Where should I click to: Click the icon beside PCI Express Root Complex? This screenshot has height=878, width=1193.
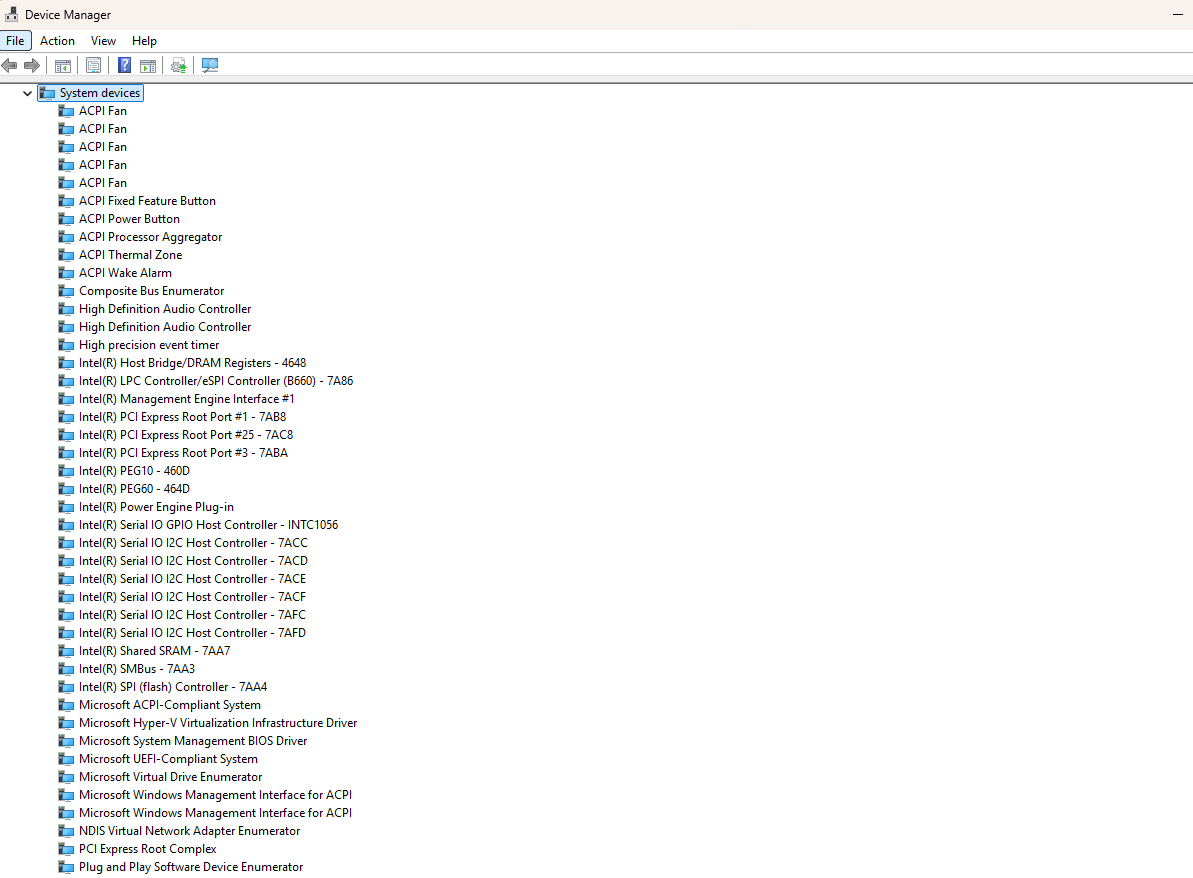(x=67, y=849)
